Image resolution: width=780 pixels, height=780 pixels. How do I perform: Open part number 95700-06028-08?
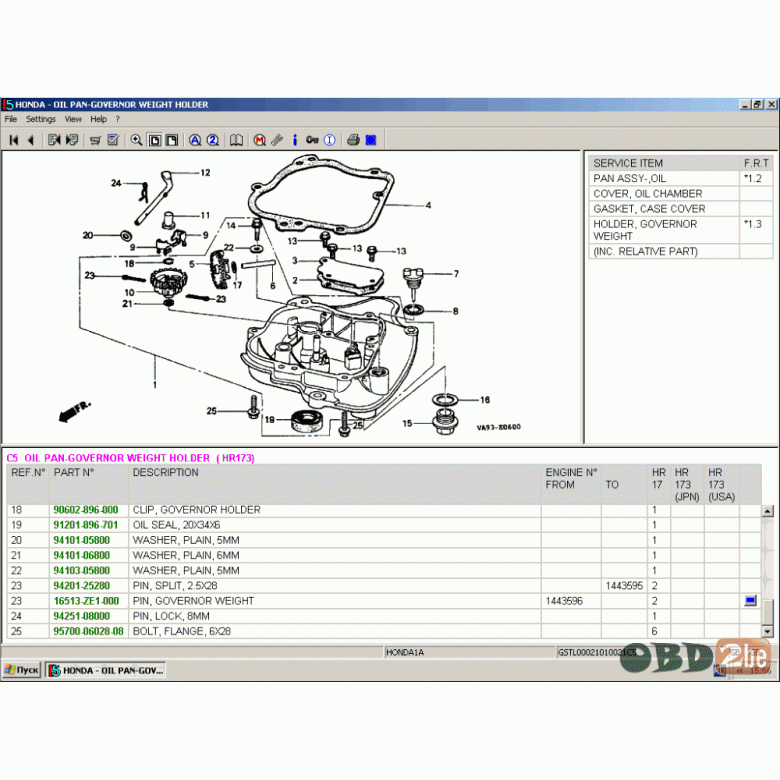(x=89, y=631)
